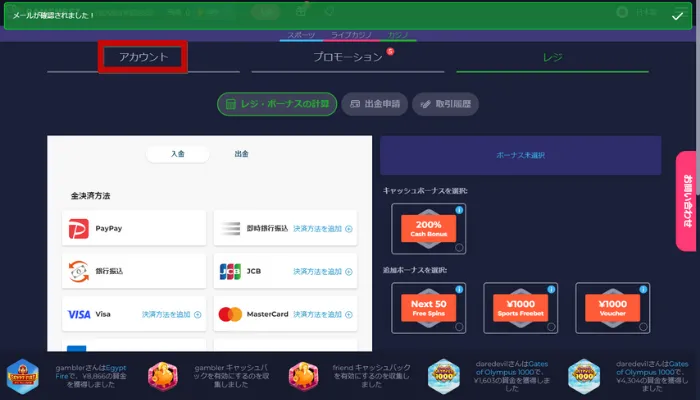This screenshot has width=700, height=400.
Task: Select the ¥1000 Sports Freebet radio circle
Action: click(x=551, y=327)
